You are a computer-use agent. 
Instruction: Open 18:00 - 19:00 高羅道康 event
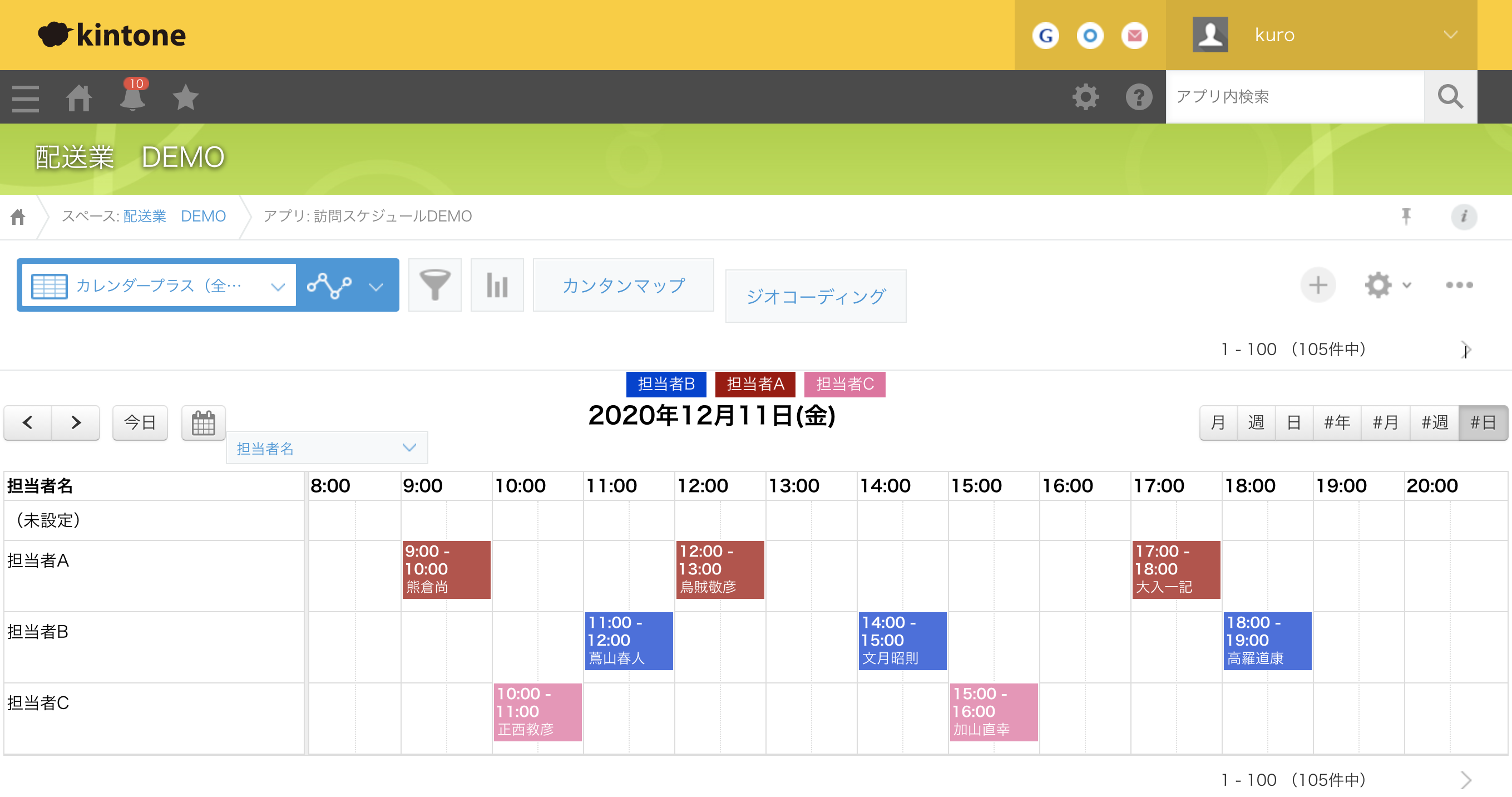(x=1268, y=641)
